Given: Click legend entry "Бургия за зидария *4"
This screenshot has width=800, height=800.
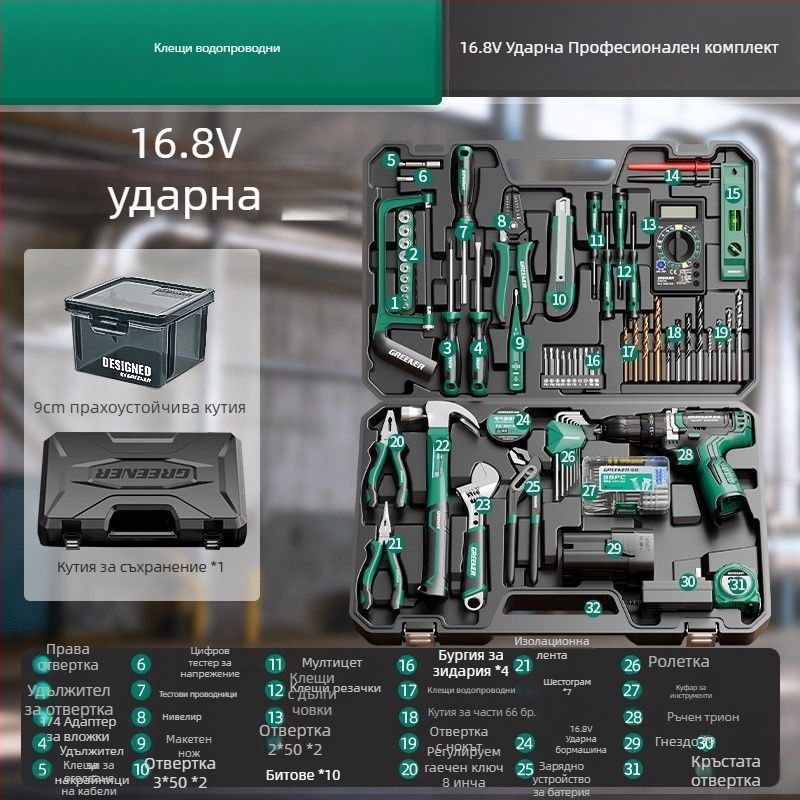Looking at the screenshot, I should (470, 663).
